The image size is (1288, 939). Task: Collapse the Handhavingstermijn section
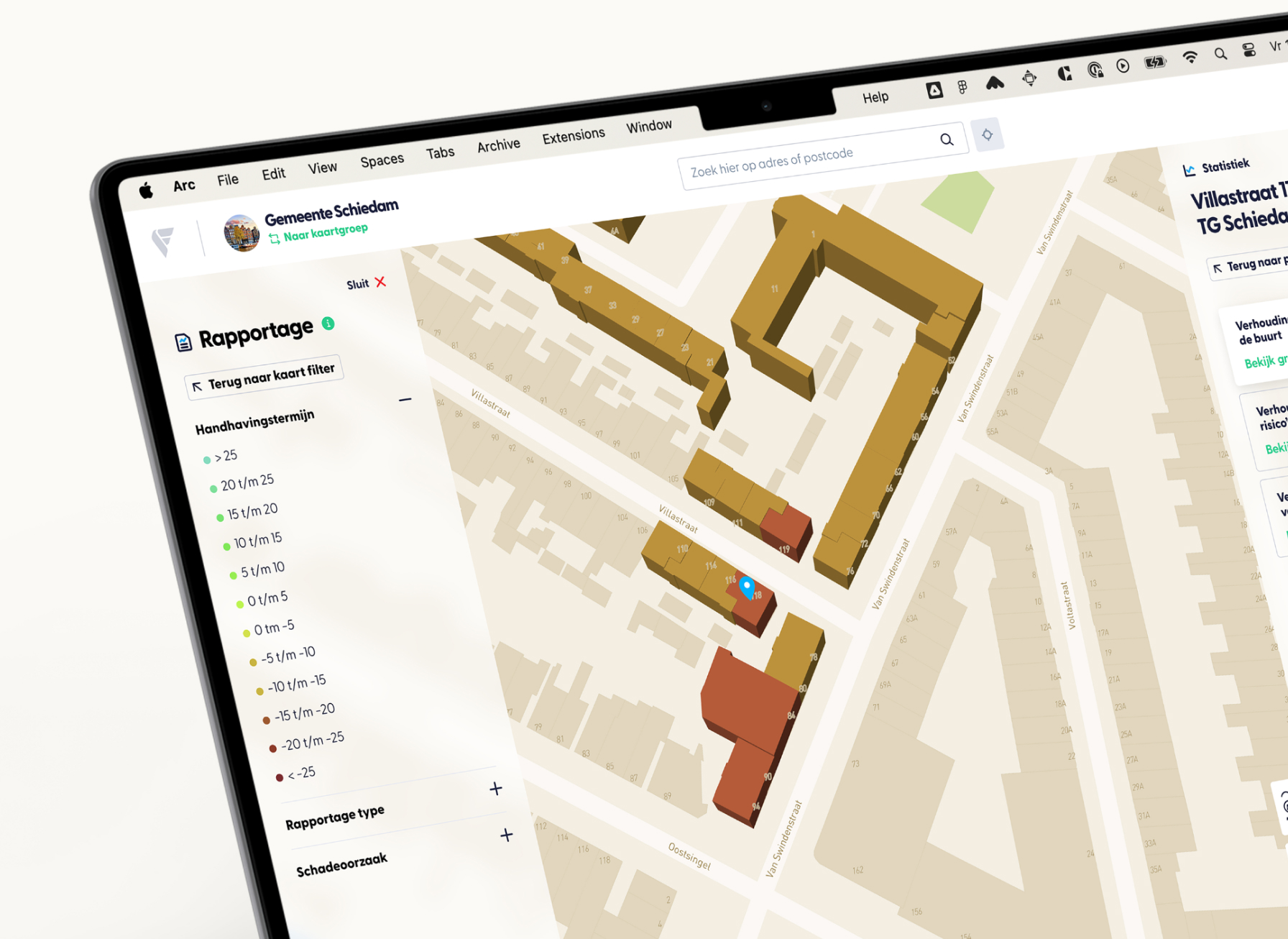[x=406, y=398]
